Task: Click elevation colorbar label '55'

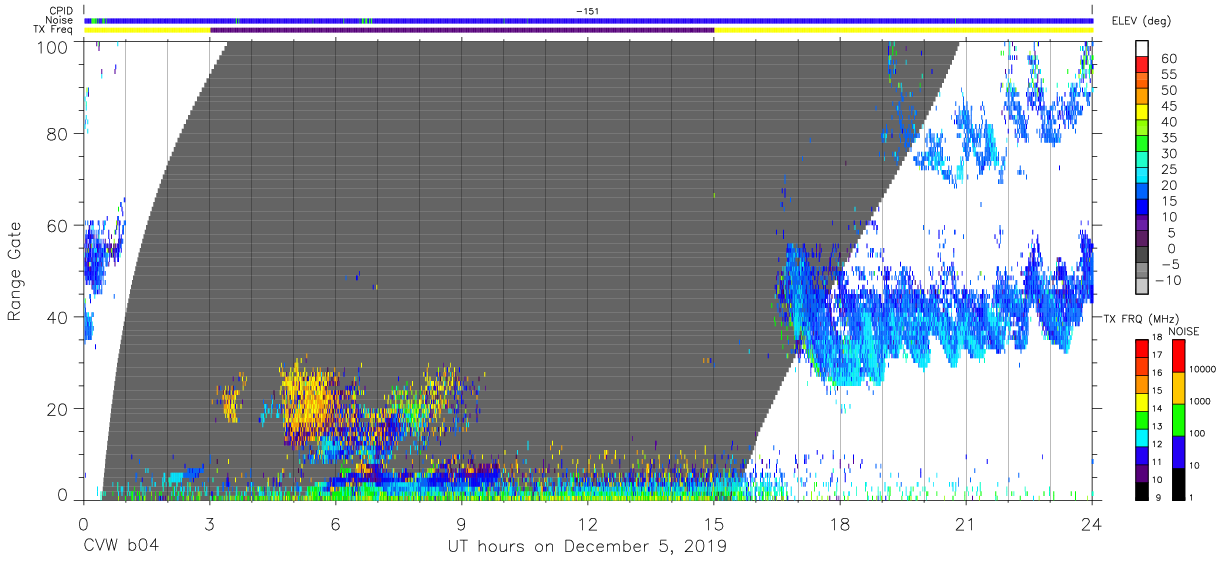Action: 1167,74
